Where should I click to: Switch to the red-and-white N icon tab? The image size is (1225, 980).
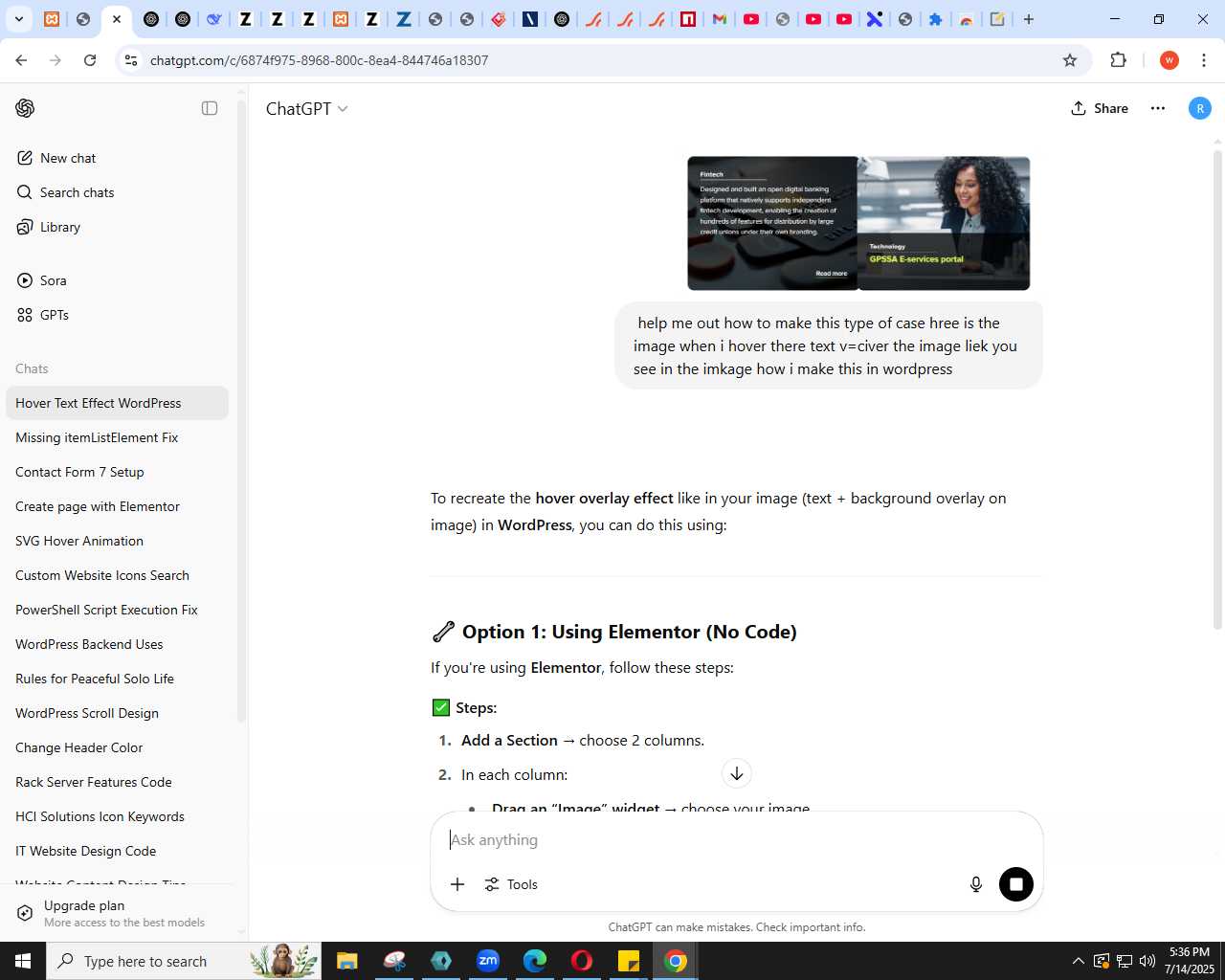pyautogui.click(x=688, y=19)
